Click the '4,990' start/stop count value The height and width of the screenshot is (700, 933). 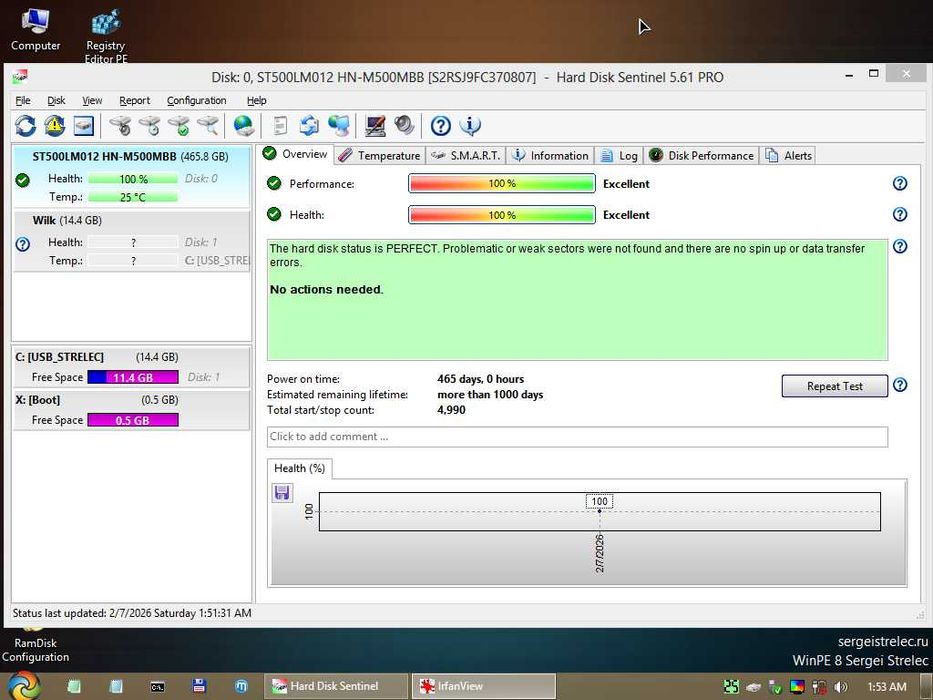pos(452,410)
